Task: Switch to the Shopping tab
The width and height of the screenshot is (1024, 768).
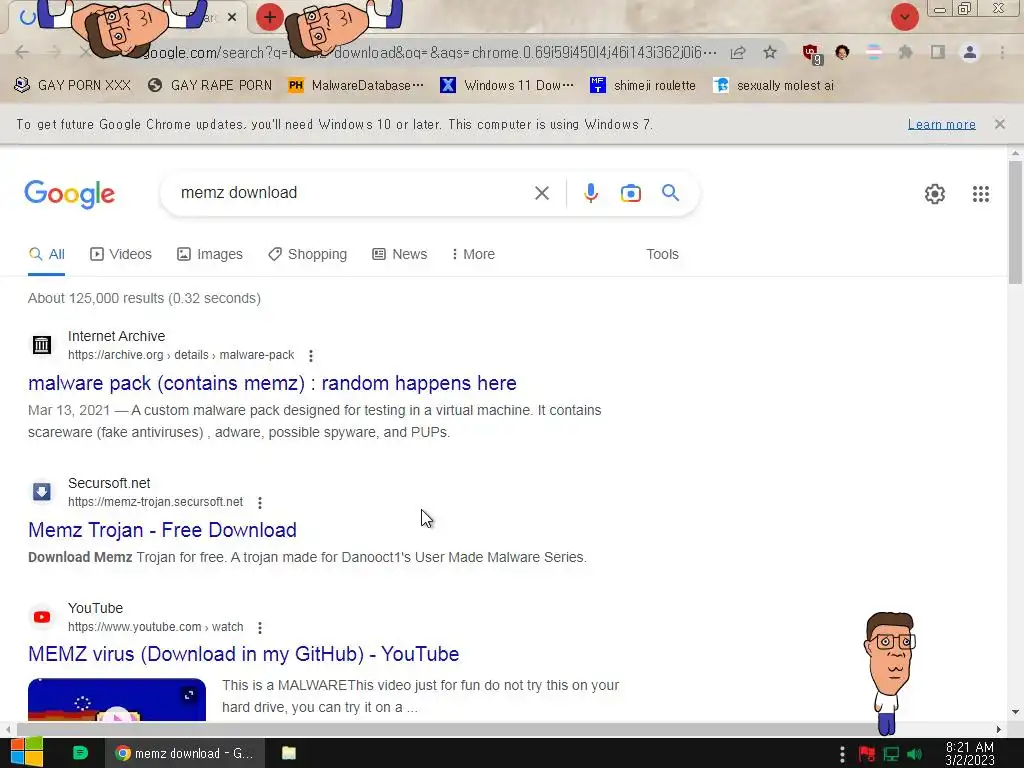Action: [308, 255]
